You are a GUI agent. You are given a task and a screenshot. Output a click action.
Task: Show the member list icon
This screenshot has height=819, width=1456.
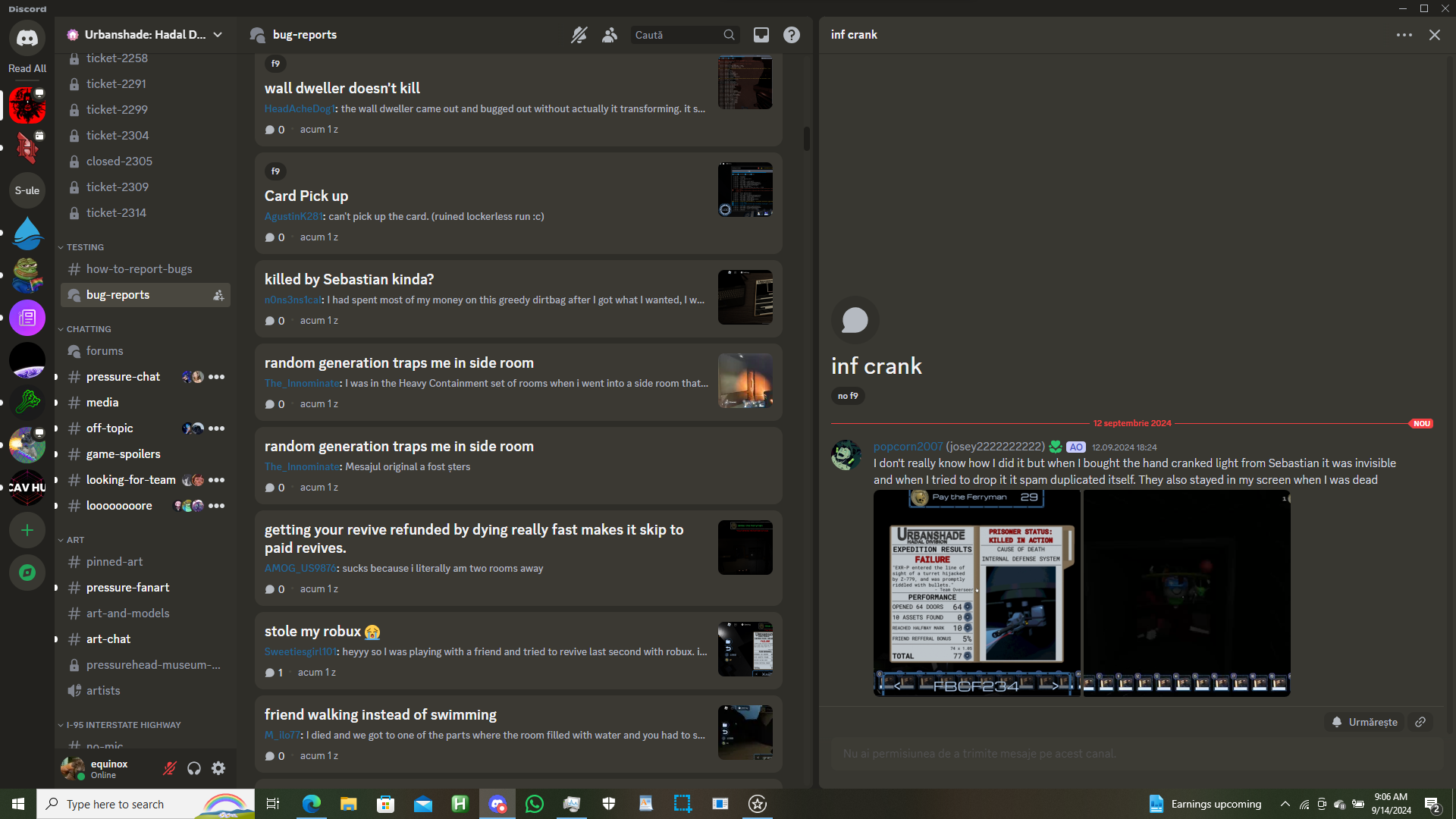[610, 35]
